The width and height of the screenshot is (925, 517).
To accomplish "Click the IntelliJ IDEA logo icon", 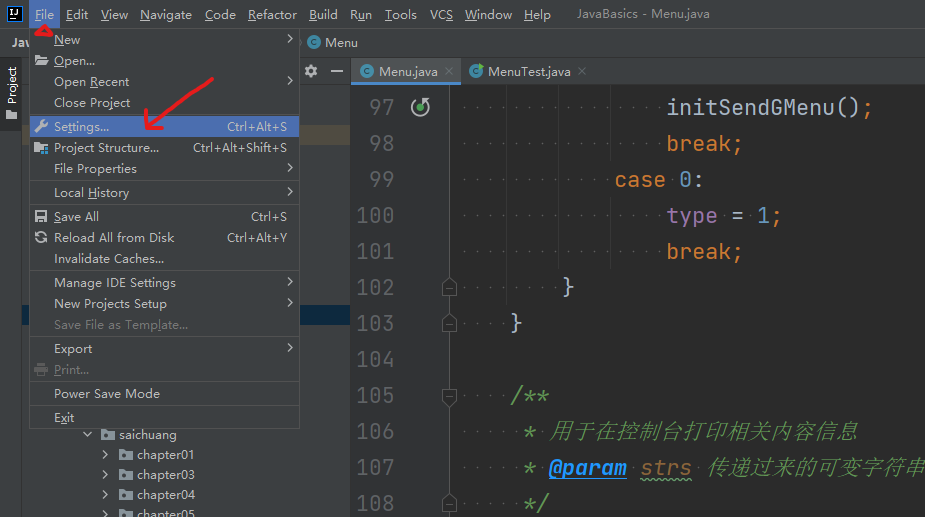I will pos(14,14).
